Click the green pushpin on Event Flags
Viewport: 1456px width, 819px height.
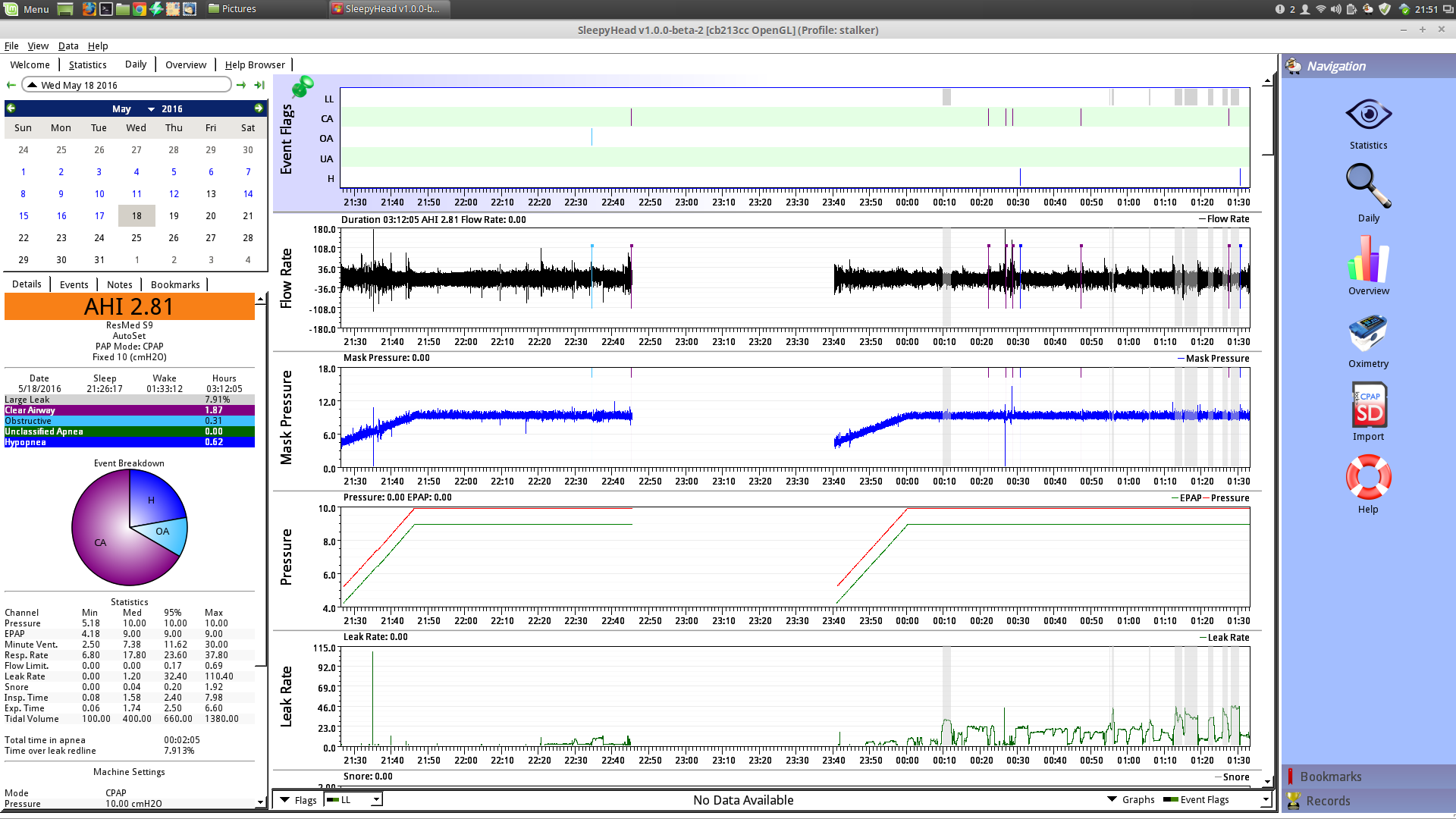click(303, 86)
